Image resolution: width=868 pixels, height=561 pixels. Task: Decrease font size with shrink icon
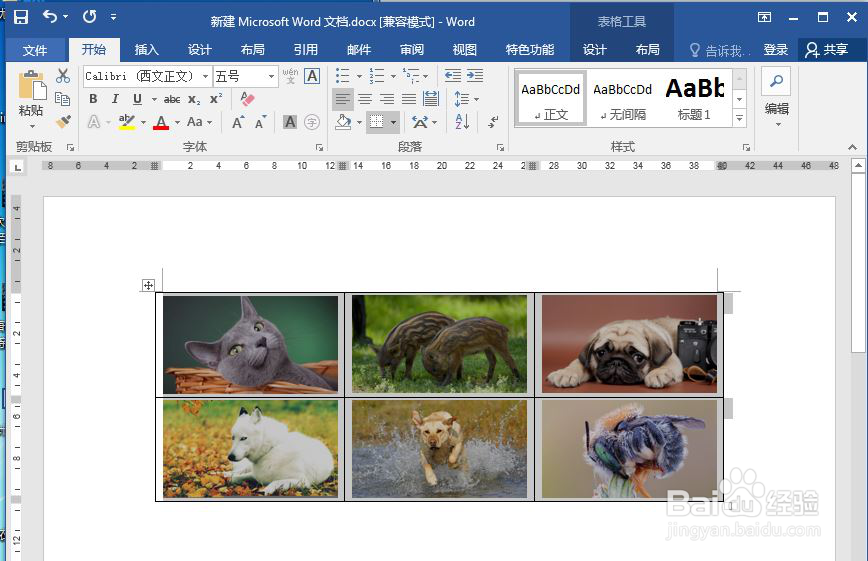pos(260,122)
